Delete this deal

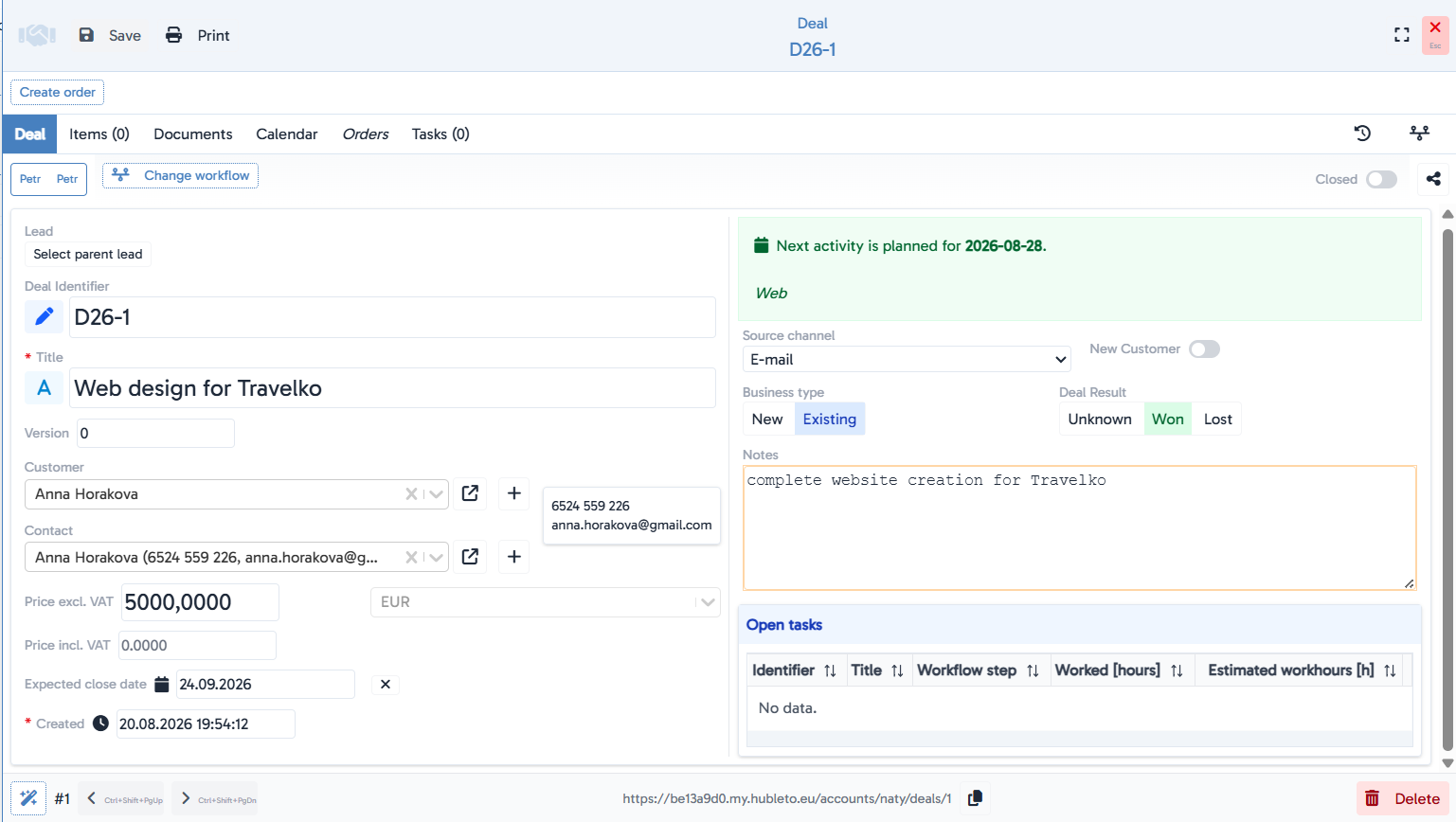tap(1403, 798)
